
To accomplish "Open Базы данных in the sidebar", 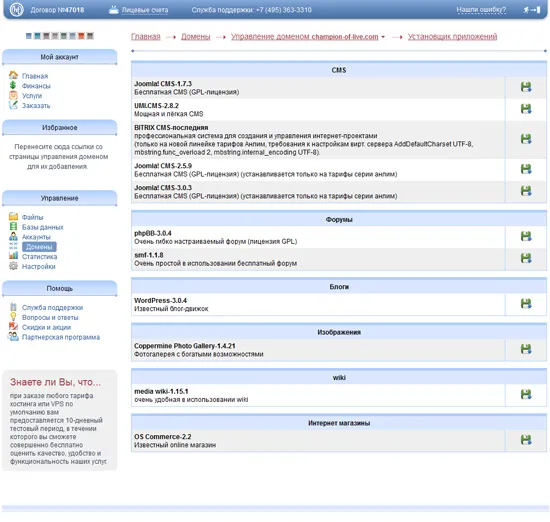I will 42,227.
